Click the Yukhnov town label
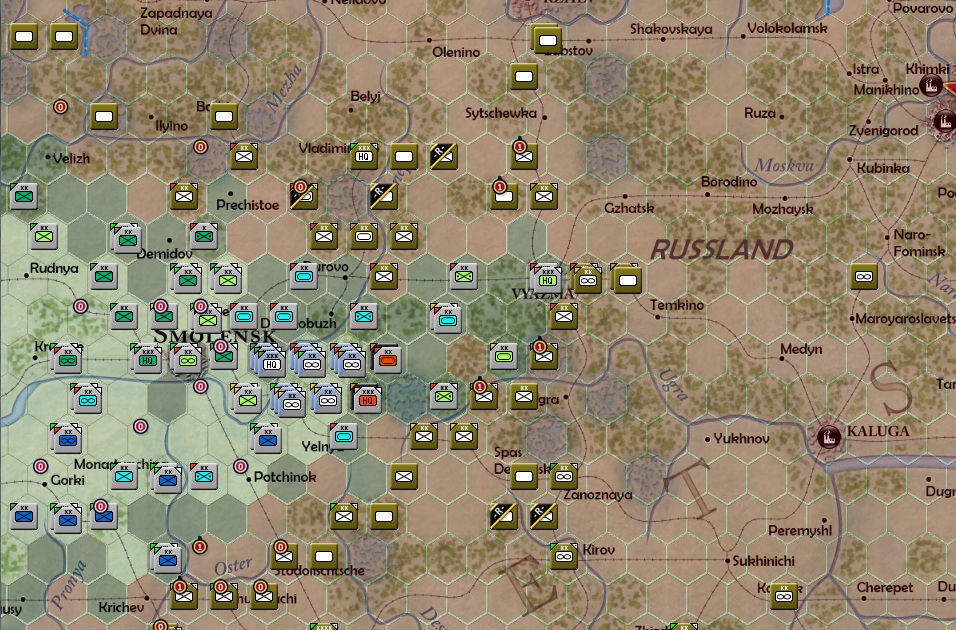The image size is (956, 630). [x=741, y=438]
